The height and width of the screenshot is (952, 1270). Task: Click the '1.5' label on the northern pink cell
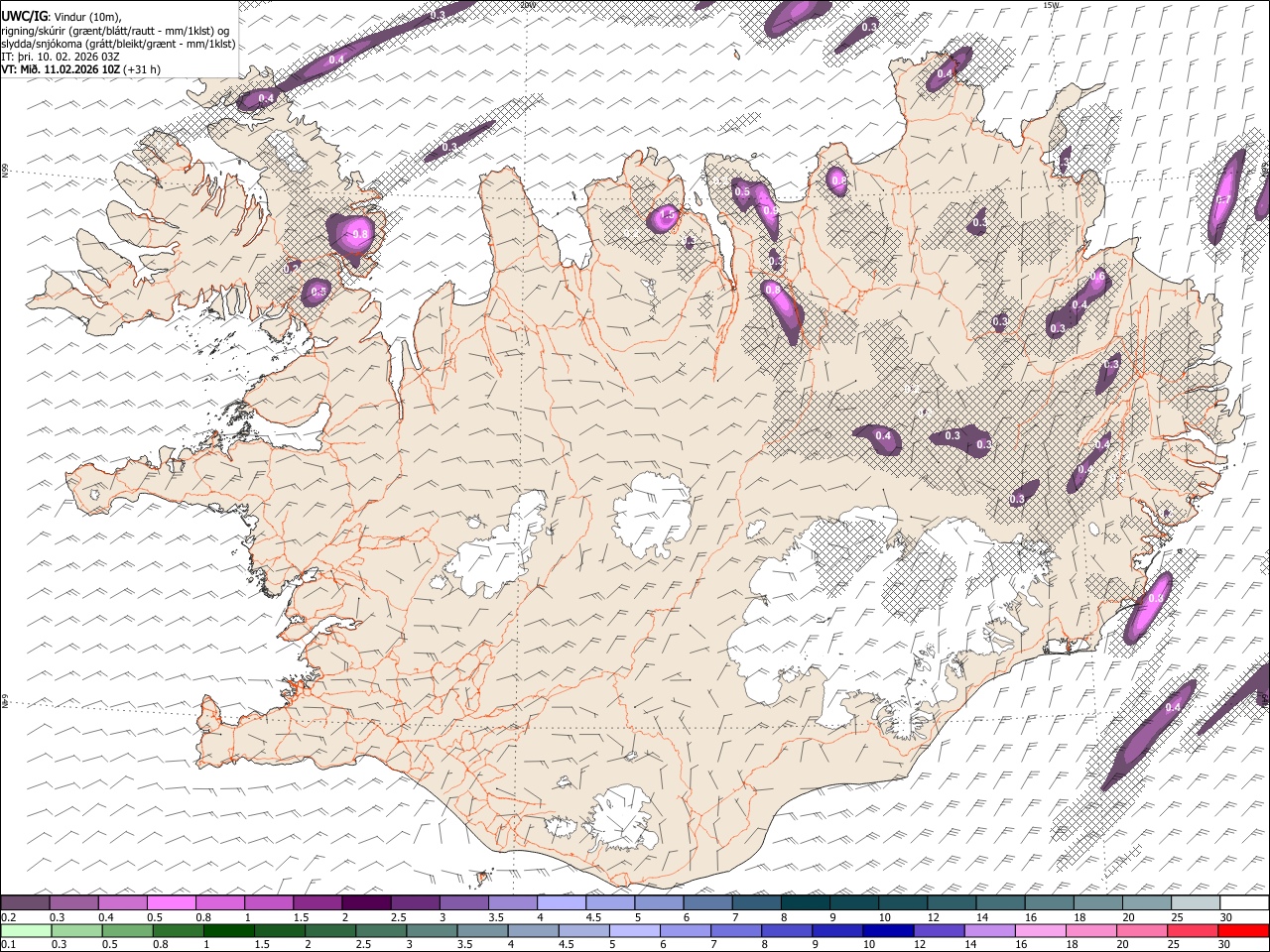tap(667, 214)
